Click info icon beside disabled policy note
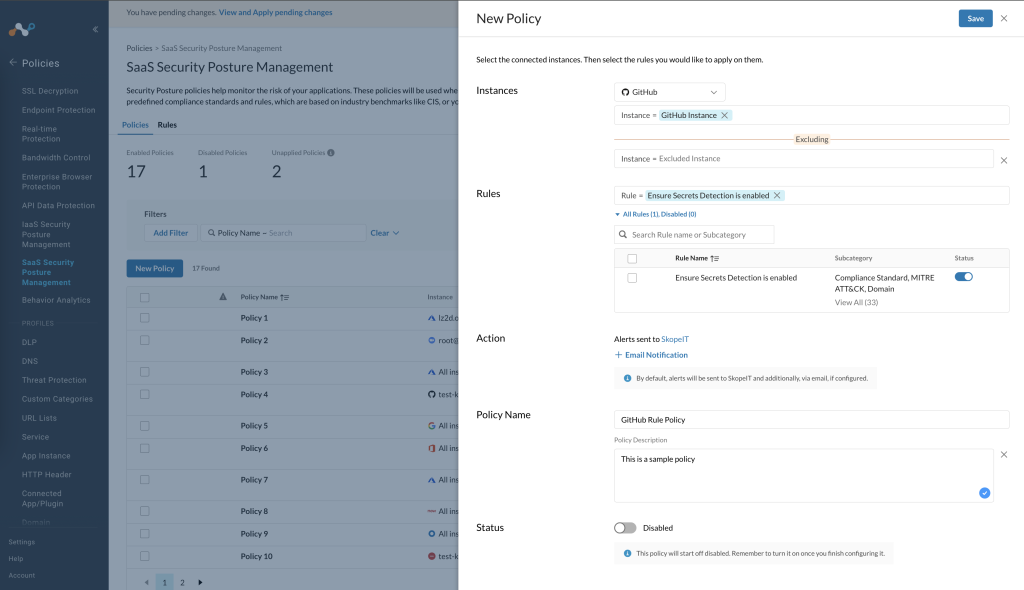The width and height of the screenshot is (1024, 590). [x=628, y=553]
